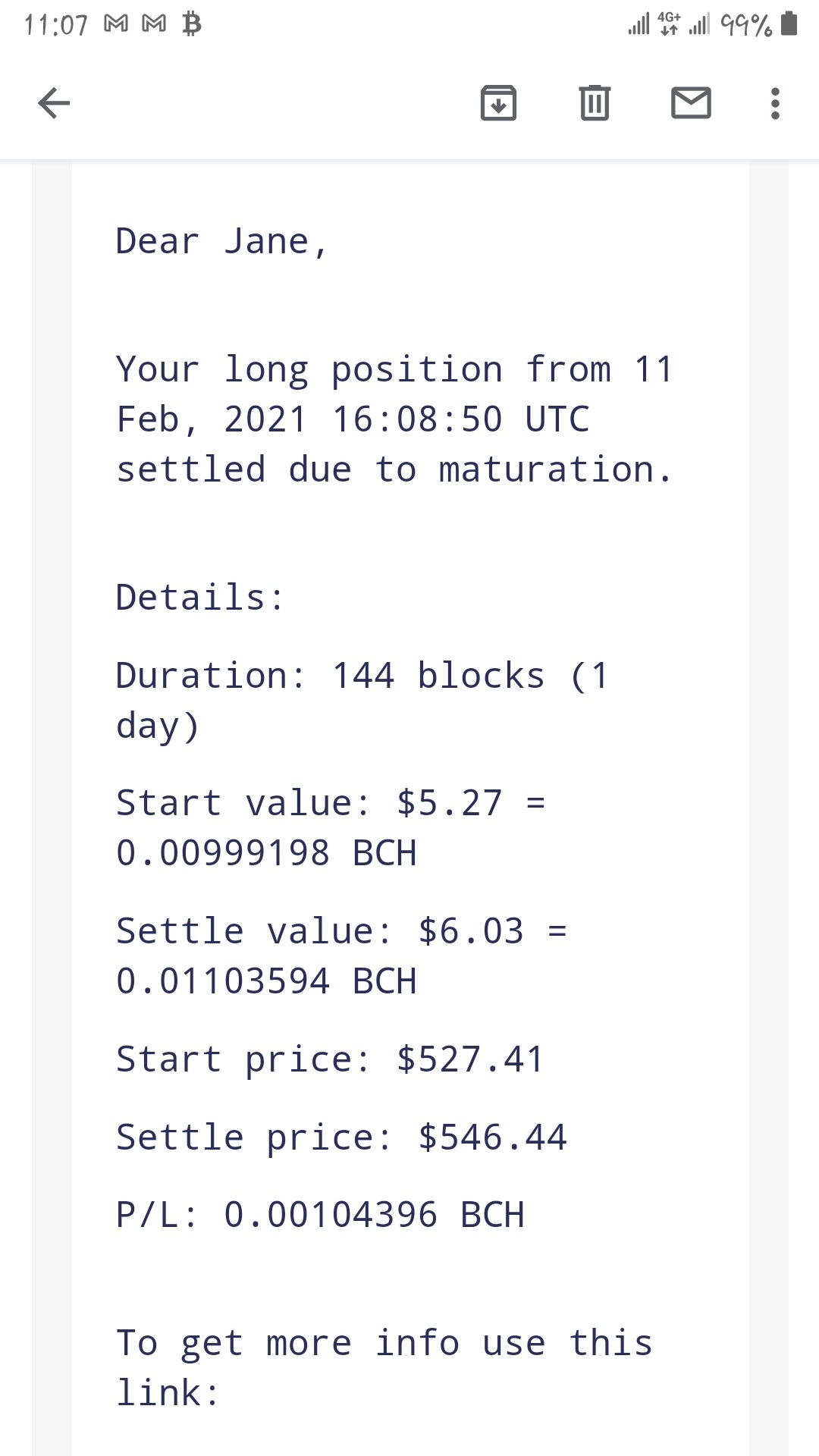Open the three-dot overflow menu
Viewport: 819px width, 1456px height.
click(774, 103)
